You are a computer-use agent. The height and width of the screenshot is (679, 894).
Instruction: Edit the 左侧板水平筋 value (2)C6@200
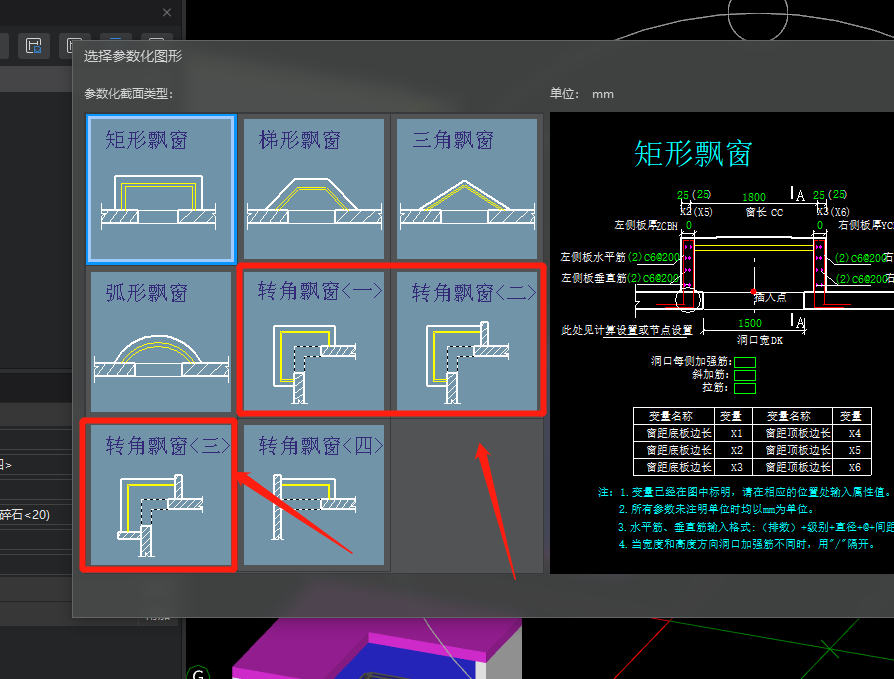pyautogui.click(x=654, y=257)
